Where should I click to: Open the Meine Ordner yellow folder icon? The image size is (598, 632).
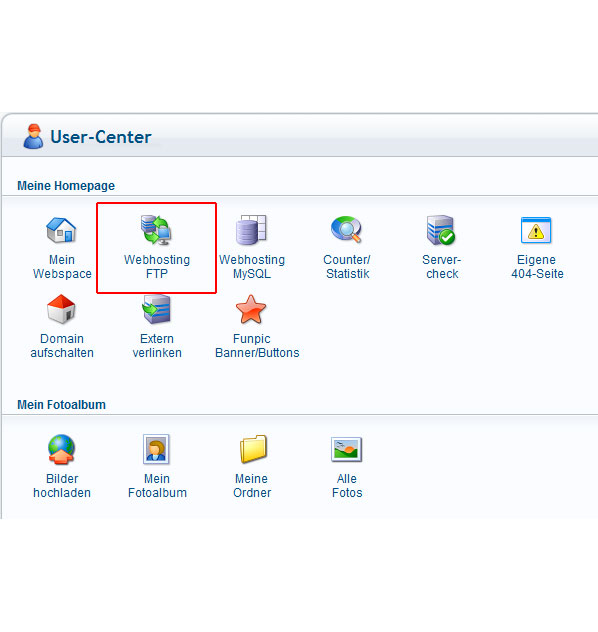253,449
